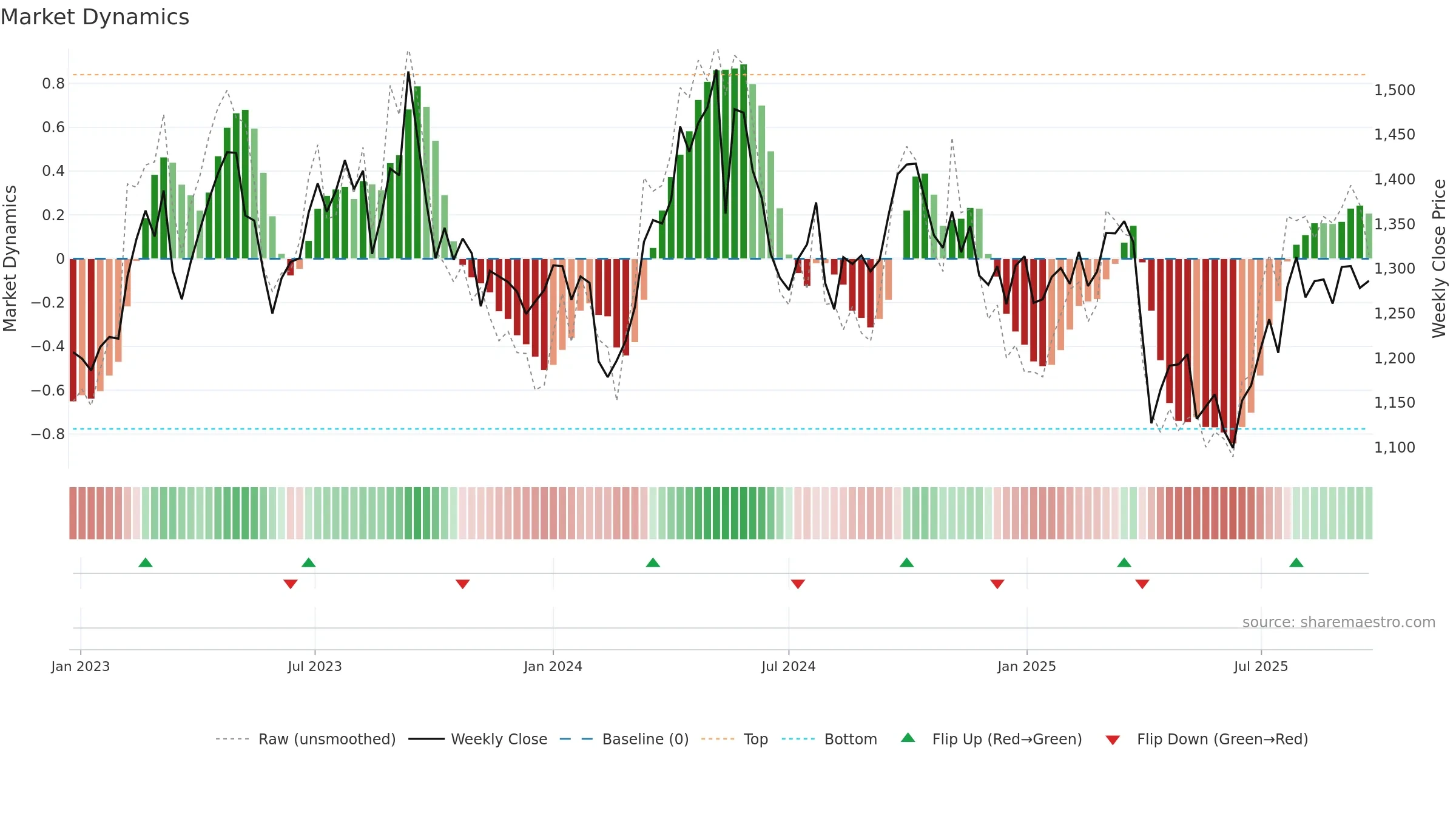The width and height of the screenshot is (1456, 819).
Task: Click the 0.8 left axis tick label
Action: (x=53, y=84)
